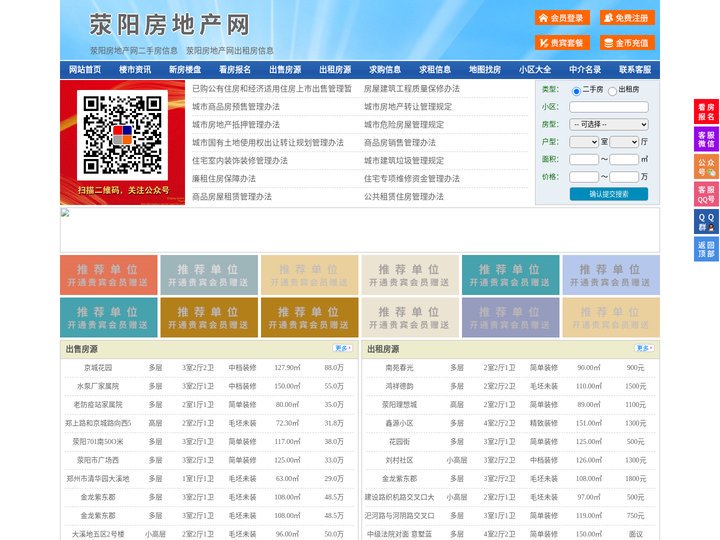Image resolution: width=720 pixels, height=540 pixels.
Task: Click the 返回顶部 back-to-top icon
Action: point(706,249)
